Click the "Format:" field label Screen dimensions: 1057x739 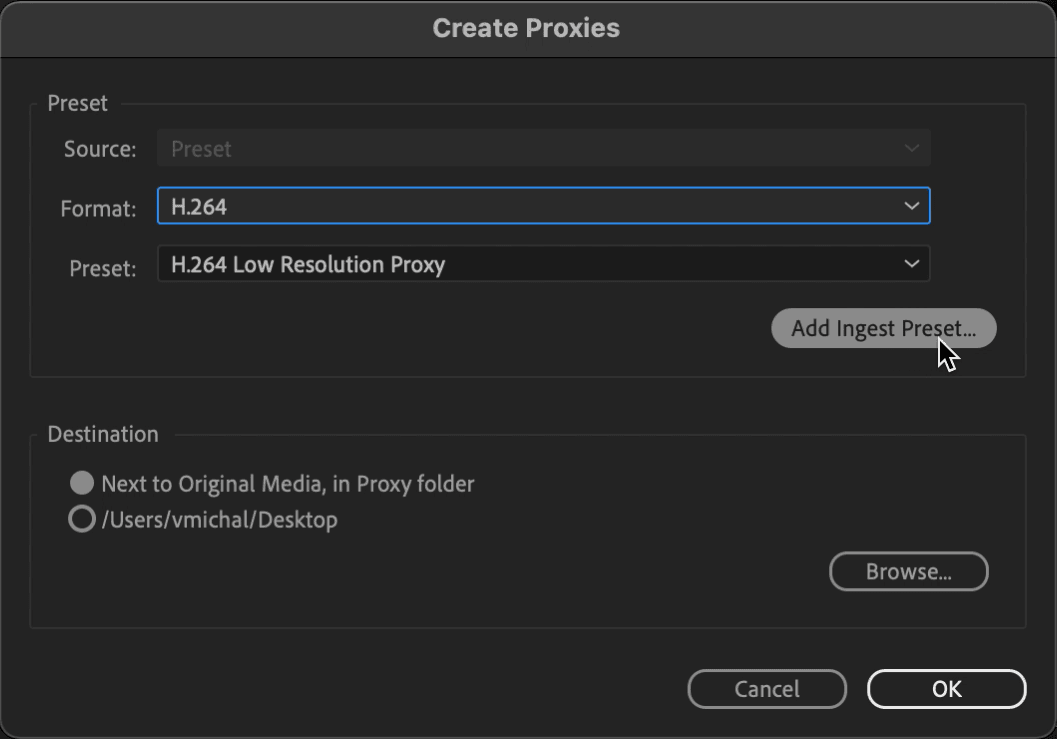click(98, 208)
